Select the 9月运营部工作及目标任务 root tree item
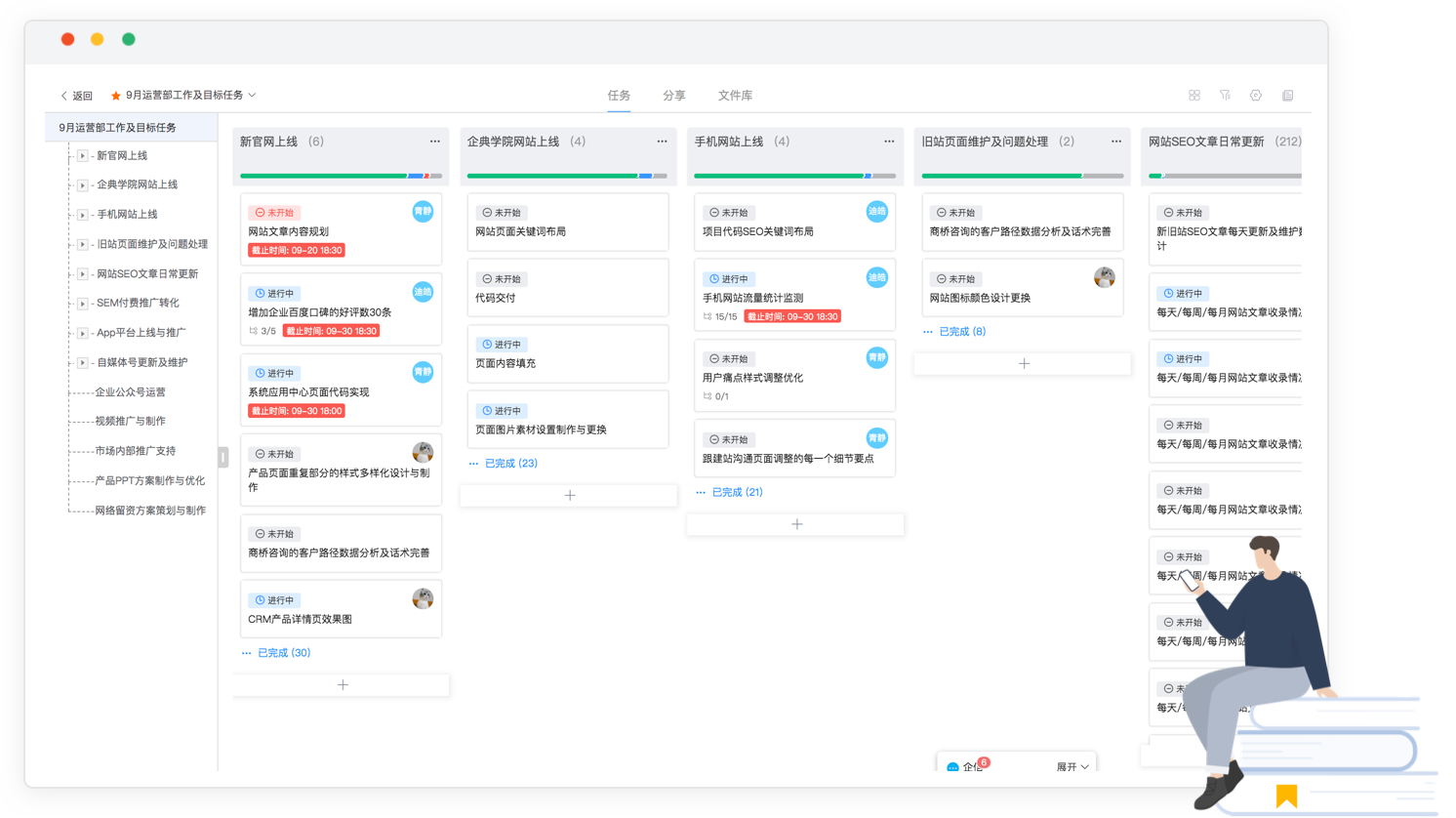This screenshot has height=818, width=1456. (131, 128)
